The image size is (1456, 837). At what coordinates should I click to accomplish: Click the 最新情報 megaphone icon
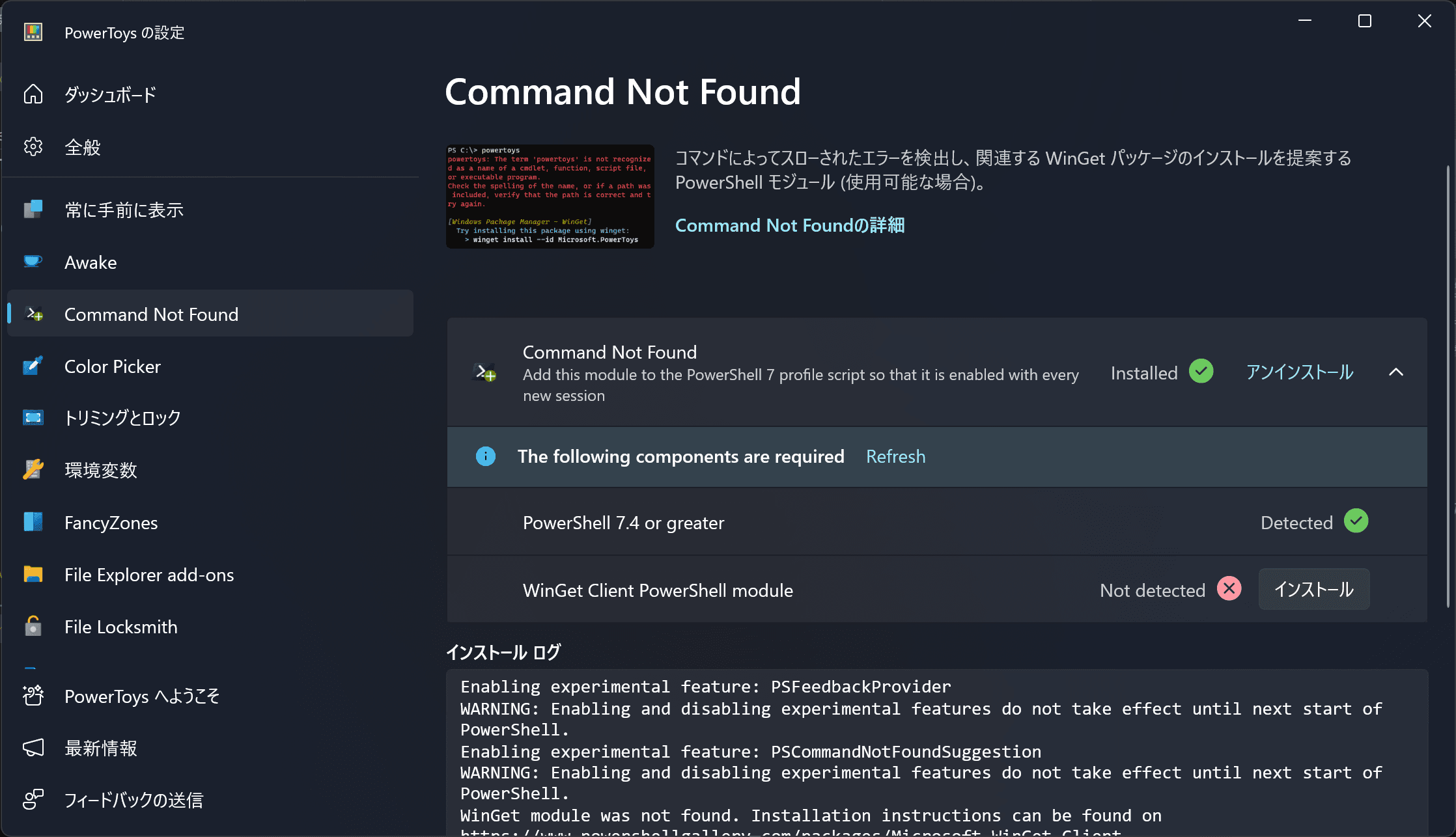tap(33, 748)
